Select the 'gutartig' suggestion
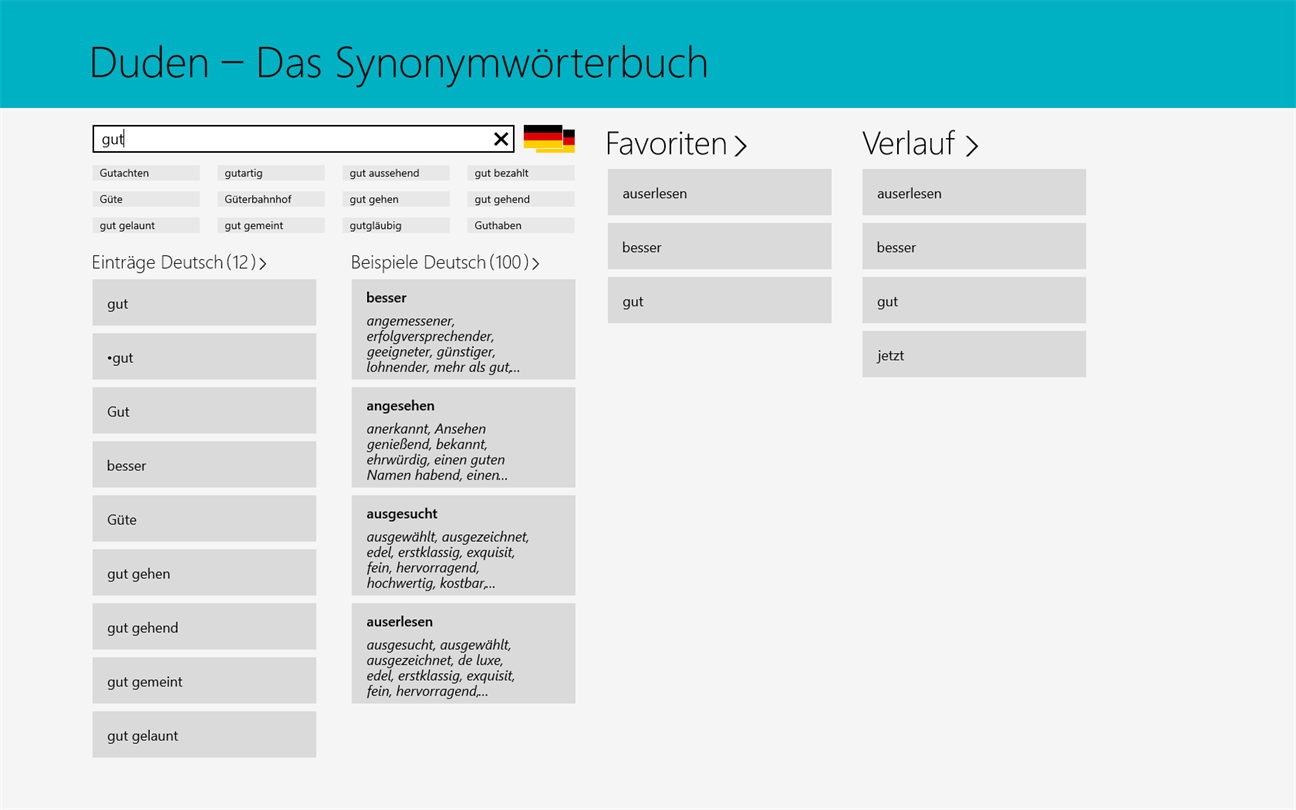Screen dimensions: 1296x810 (271, 173)
